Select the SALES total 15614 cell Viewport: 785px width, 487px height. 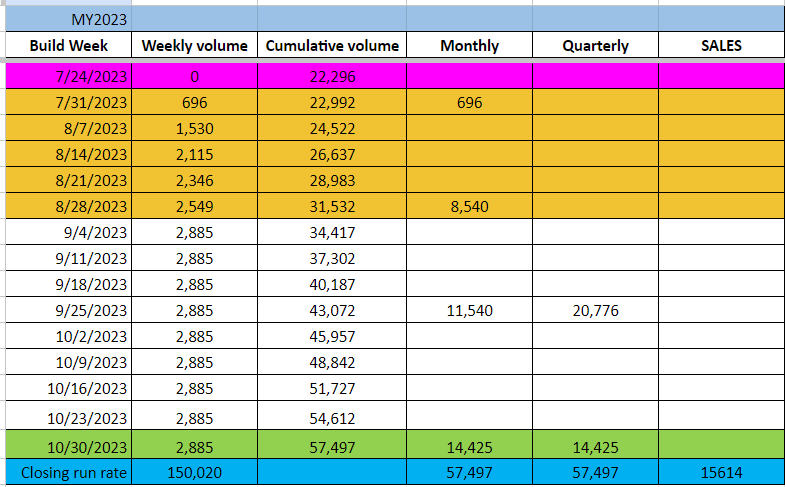[x=721, y=472]
